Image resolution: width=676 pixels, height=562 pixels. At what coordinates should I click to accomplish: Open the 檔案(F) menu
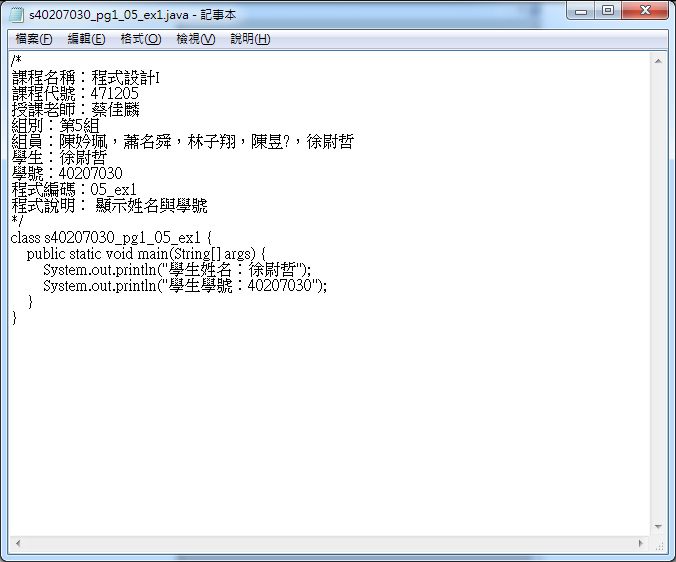tap(34, 39)
